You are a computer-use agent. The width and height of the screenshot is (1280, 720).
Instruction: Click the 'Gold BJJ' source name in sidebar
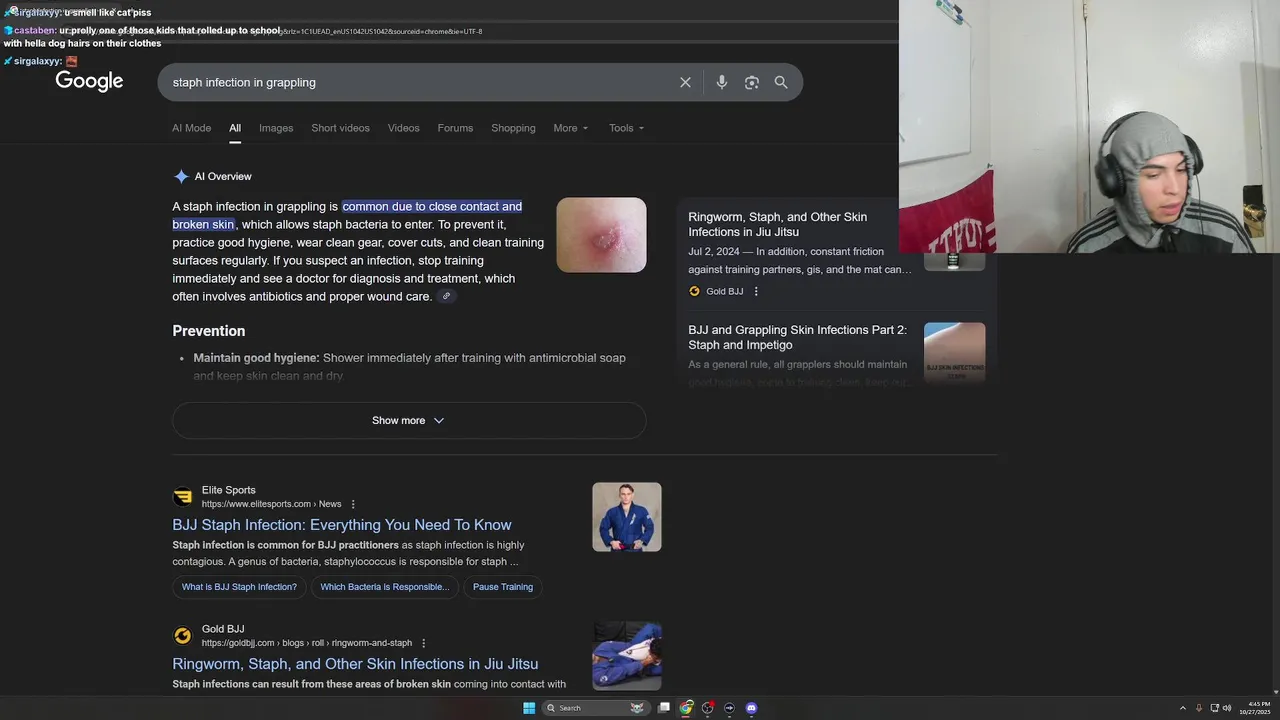pos(725,291)
